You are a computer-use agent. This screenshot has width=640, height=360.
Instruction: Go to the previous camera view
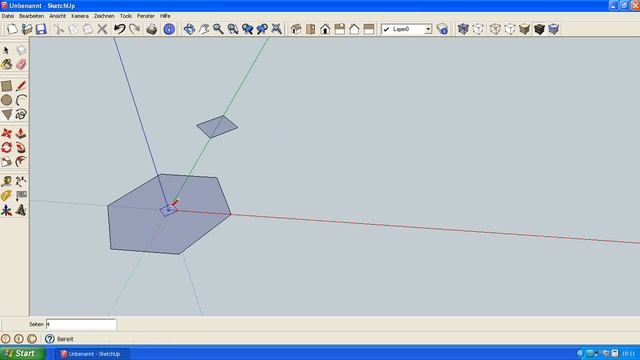(x=247, y=29)
